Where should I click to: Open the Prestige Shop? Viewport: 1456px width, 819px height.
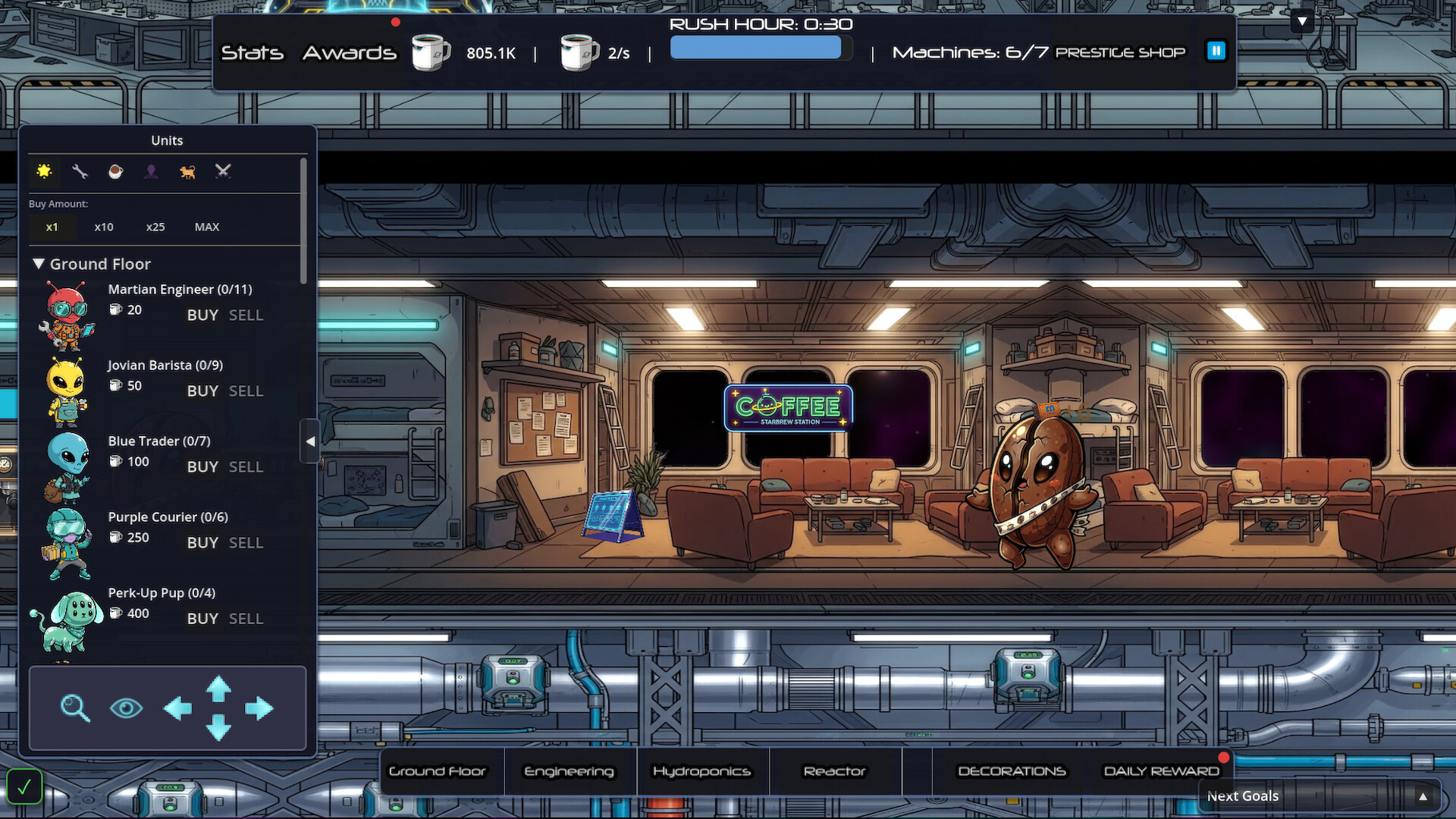(x=1122, y=52)
